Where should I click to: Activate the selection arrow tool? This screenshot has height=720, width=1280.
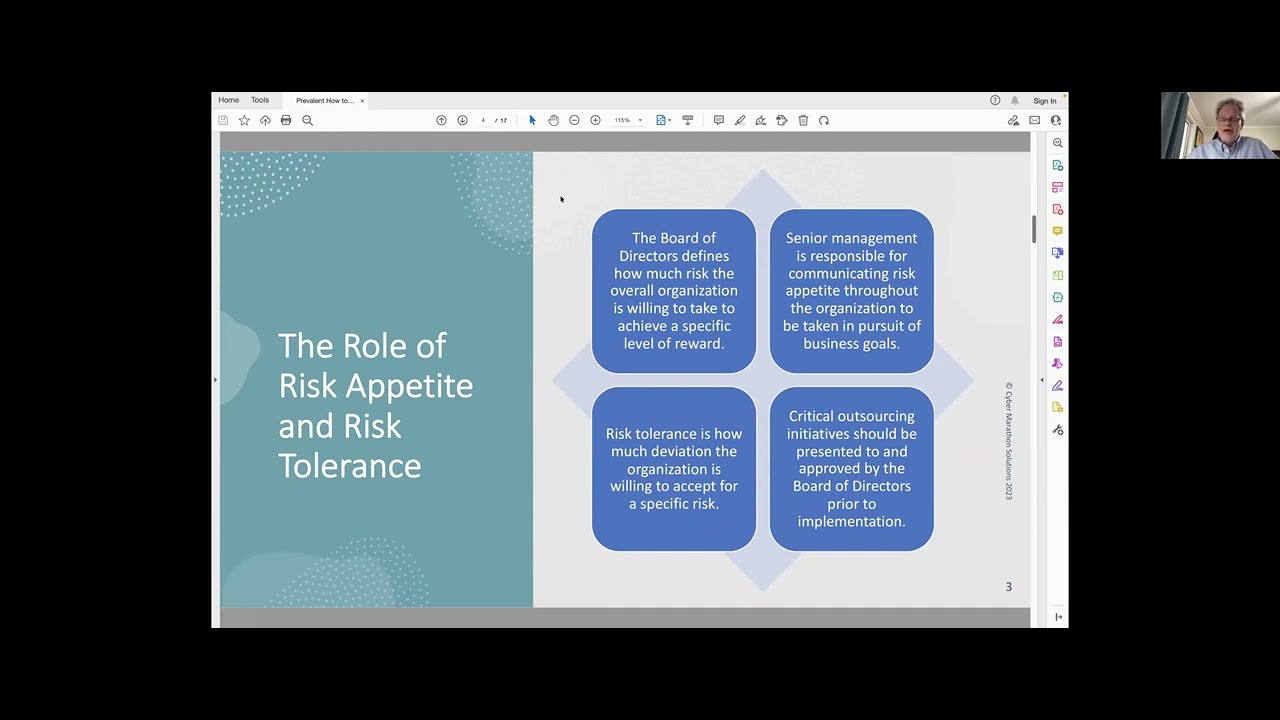coord(532,120)
